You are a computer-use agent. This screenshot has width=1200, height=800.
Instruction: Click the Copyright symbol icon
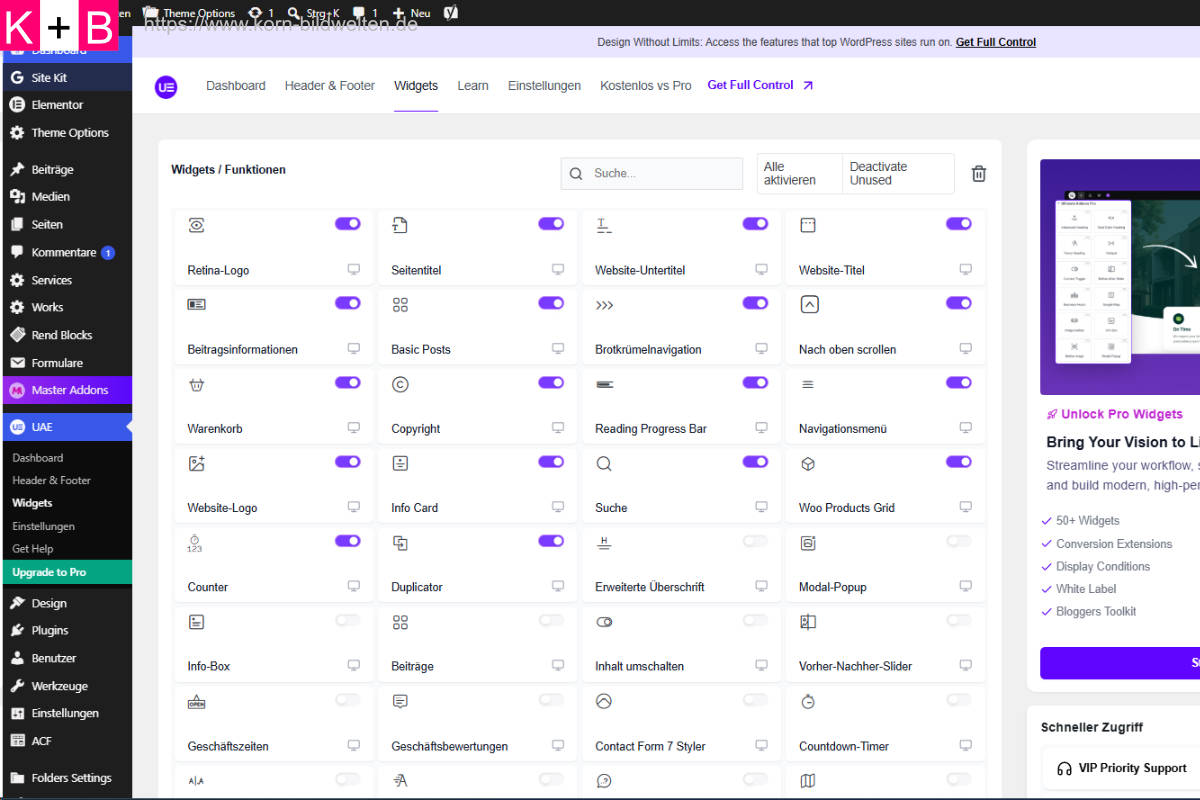pos(400,384)
